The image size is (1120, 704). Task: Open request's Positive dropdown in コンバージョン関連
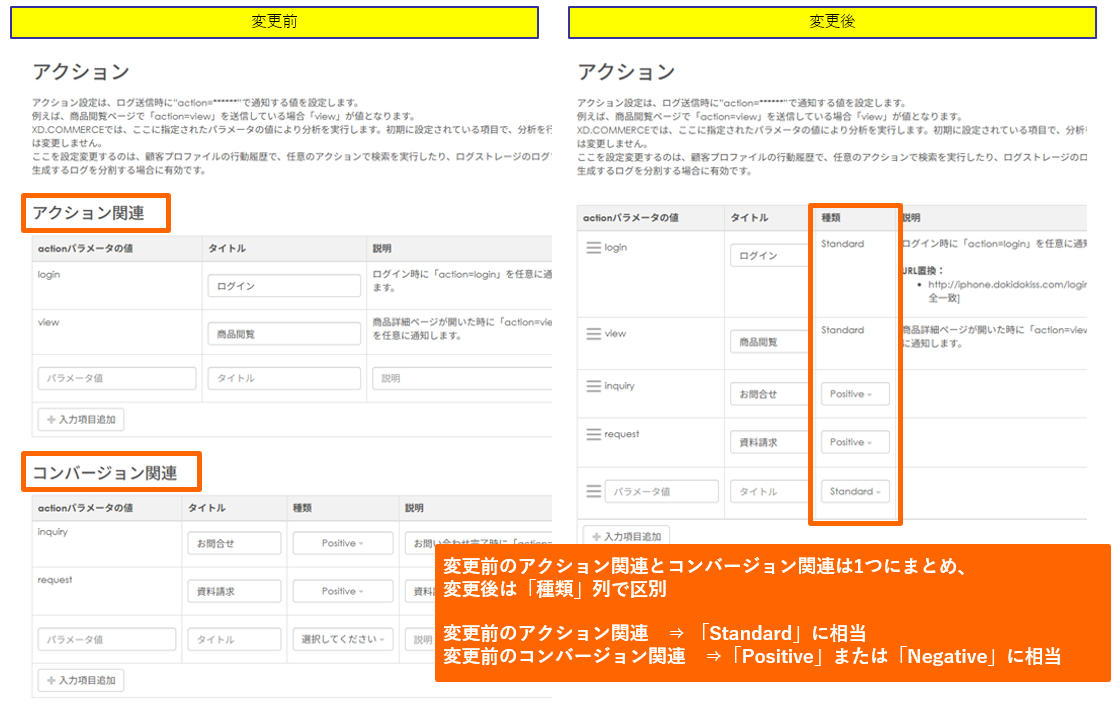click(343, 591)
